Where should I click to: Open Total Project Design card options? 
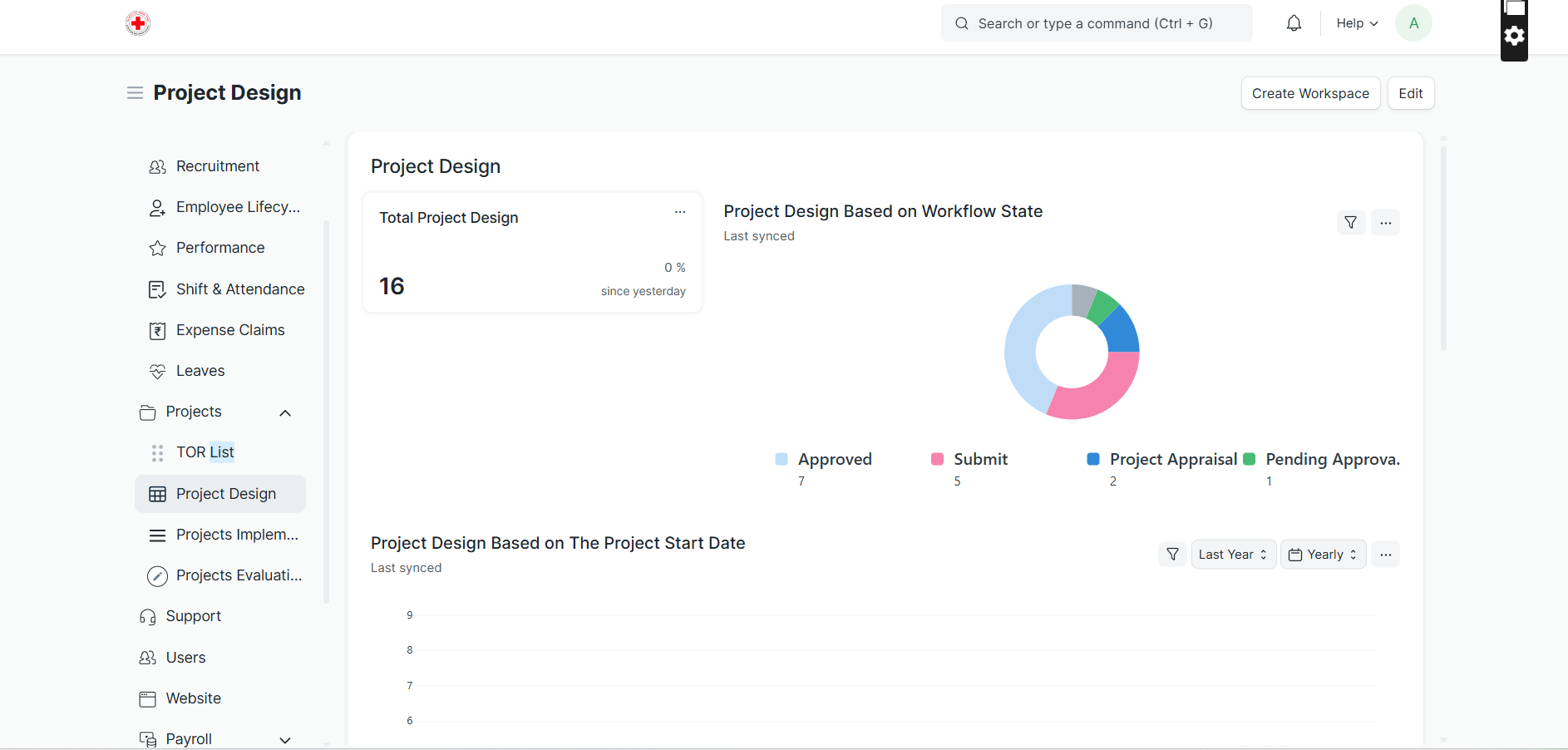[680, 212]
